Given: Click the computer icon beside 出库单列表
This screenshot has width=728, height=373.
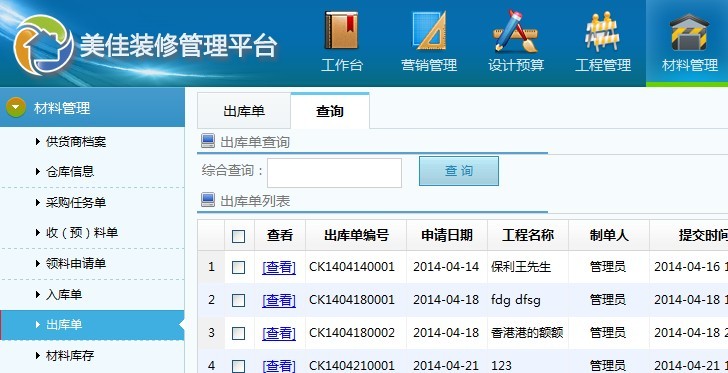Looking at the screenshot, I should [x=208, y=200].
